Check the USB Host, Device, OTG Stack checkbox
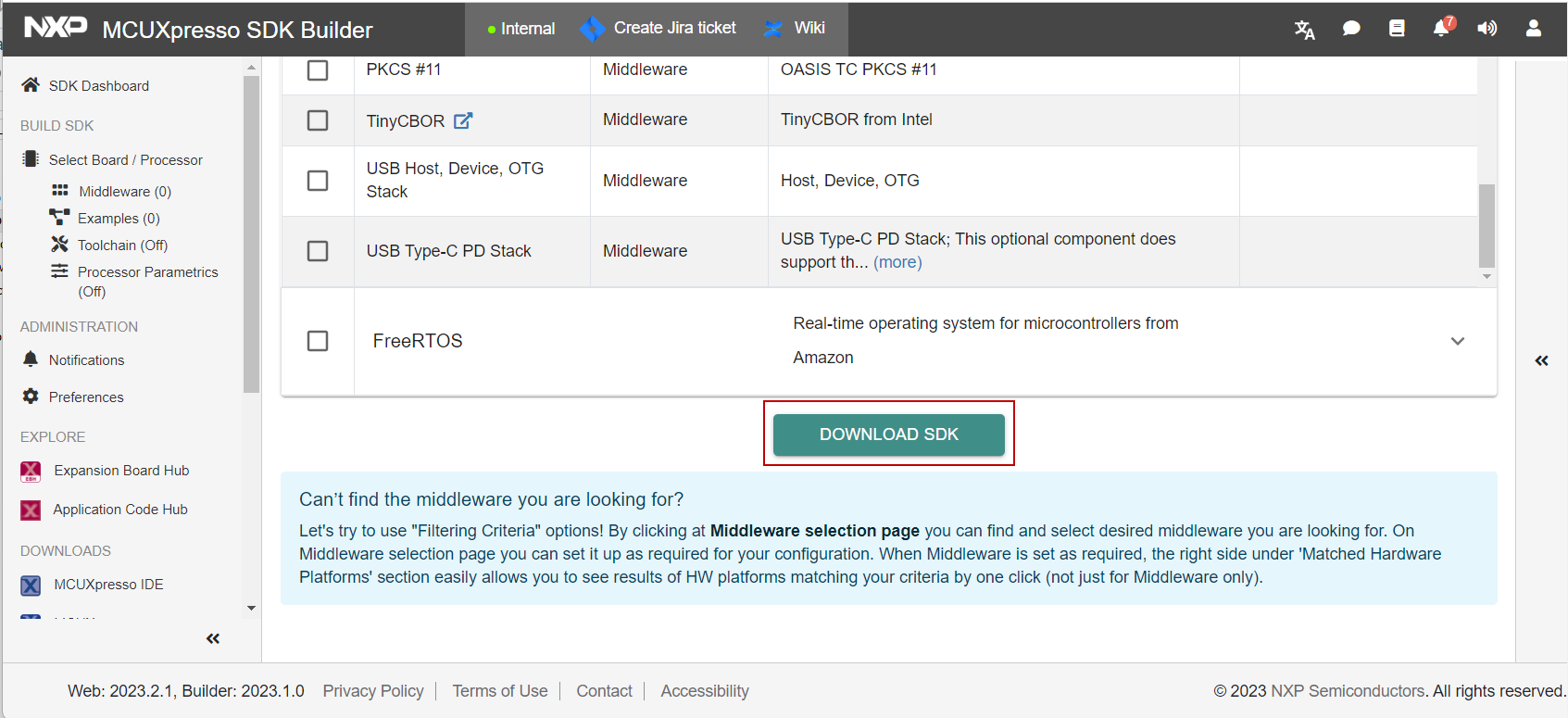The height and width of the screenshot is (718, 1568). [x=318, y=181]
